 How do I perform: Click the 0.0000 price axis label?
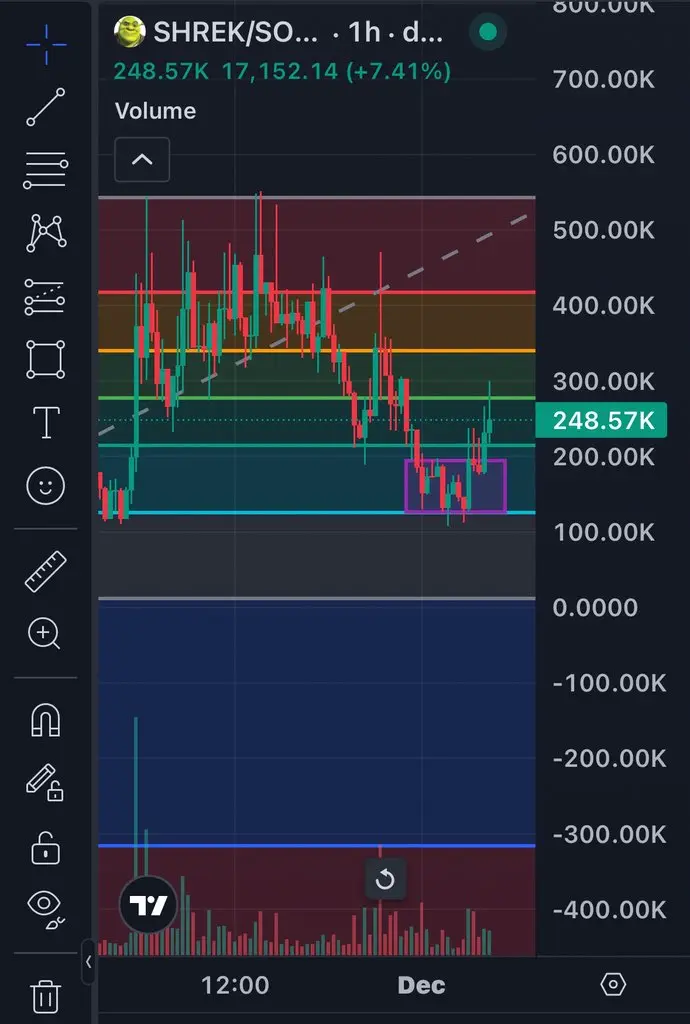pos(595,608)
